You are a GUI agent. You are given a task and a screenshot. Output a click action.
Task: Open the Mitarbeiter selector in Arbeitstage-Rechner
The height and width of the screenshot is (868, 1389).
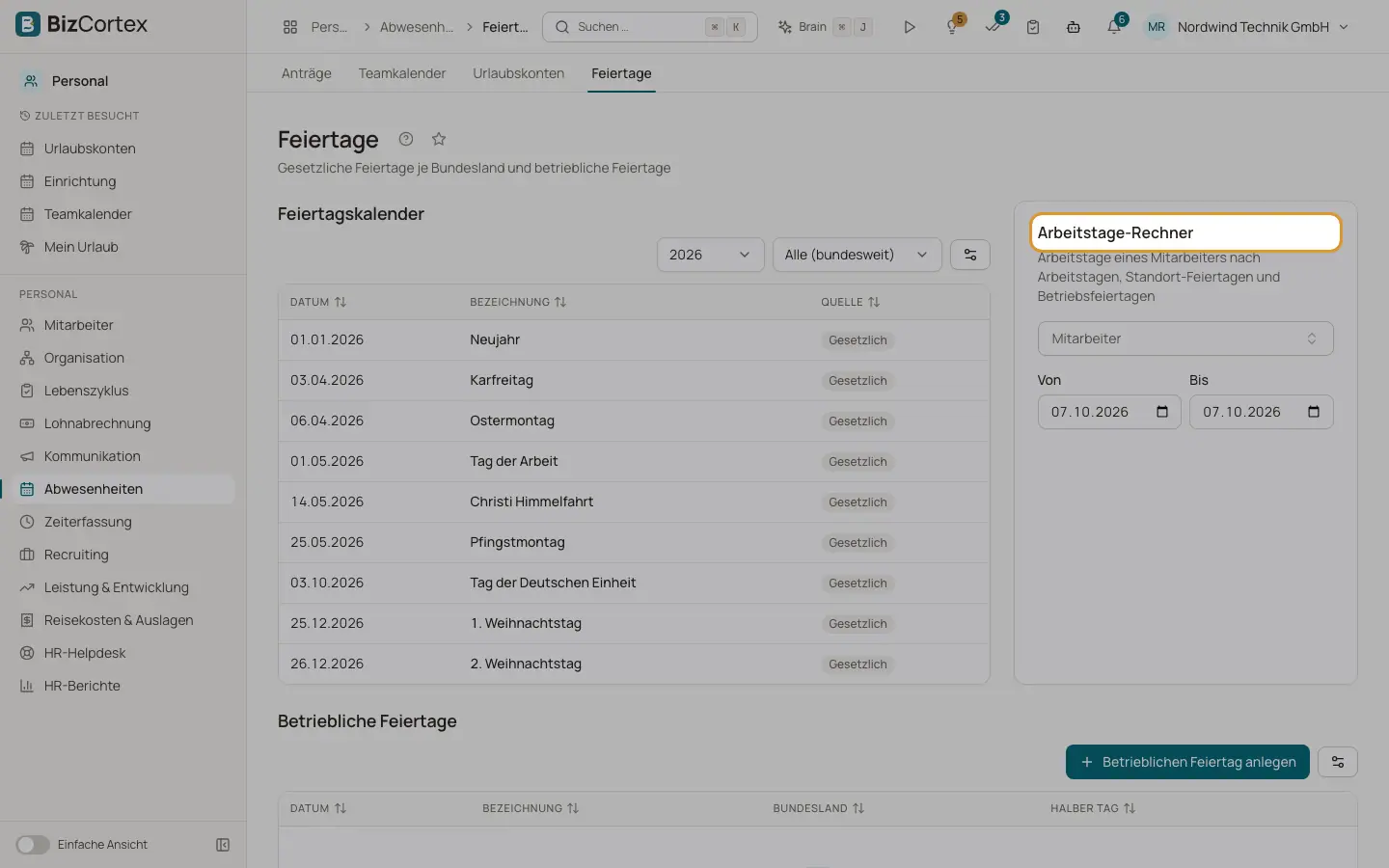pyautogui.click(x=1185, y=339)
